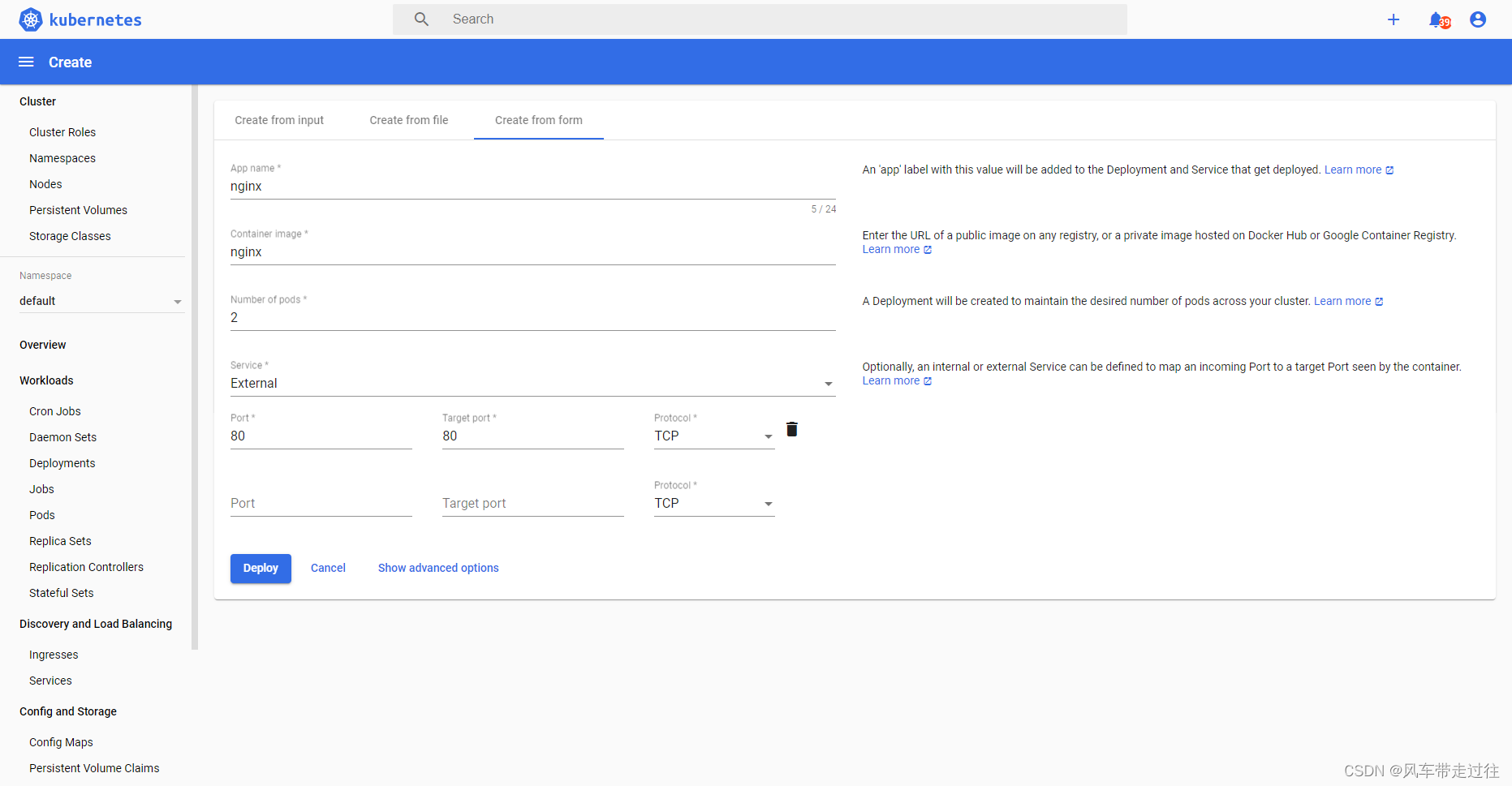Click the Deploy button
This screenshot has width=1512, height=786.
point(261,568)
